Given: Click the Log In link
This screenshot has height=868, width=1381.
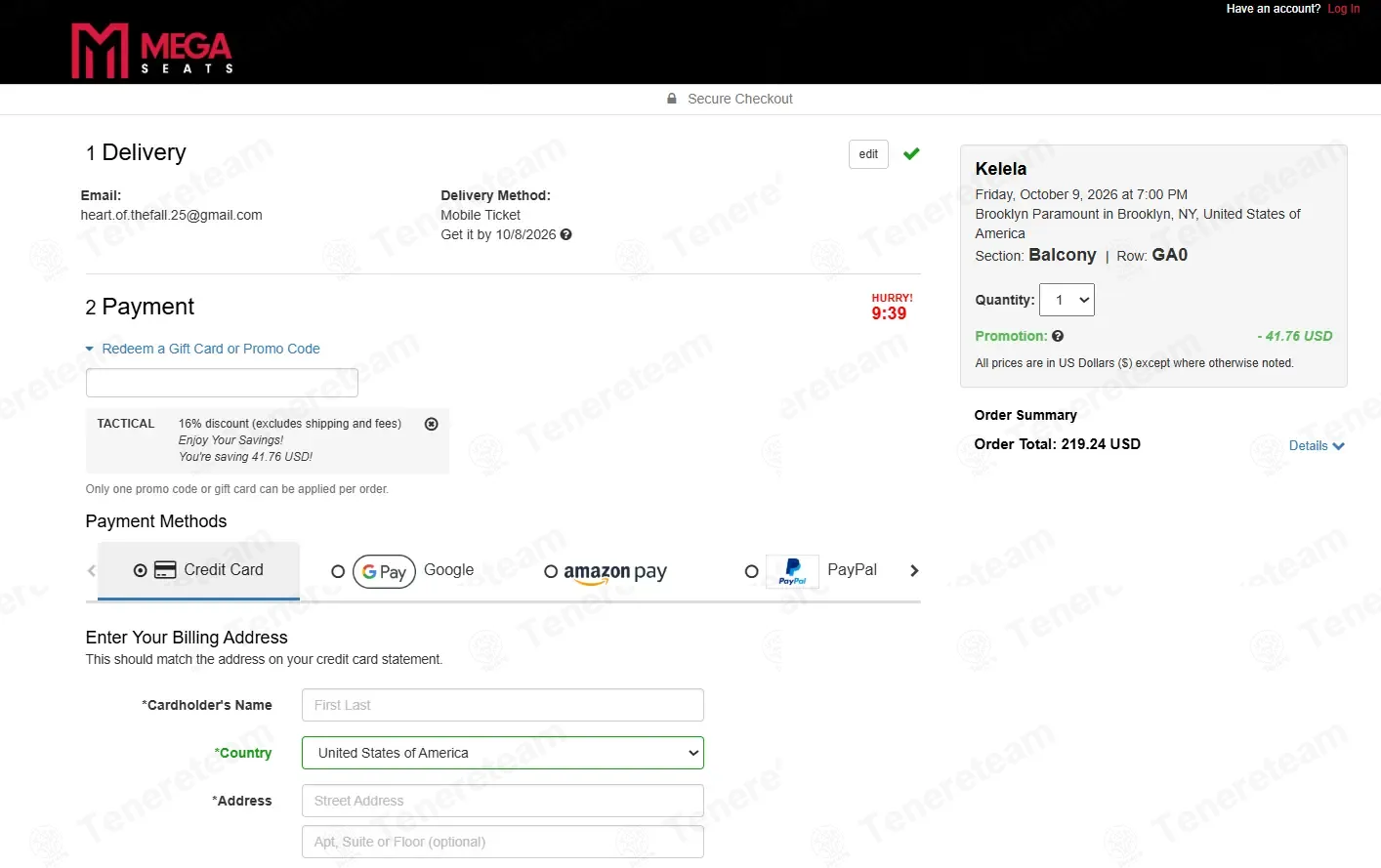Looking at the screenshot, I should [x=1343, y=9].
